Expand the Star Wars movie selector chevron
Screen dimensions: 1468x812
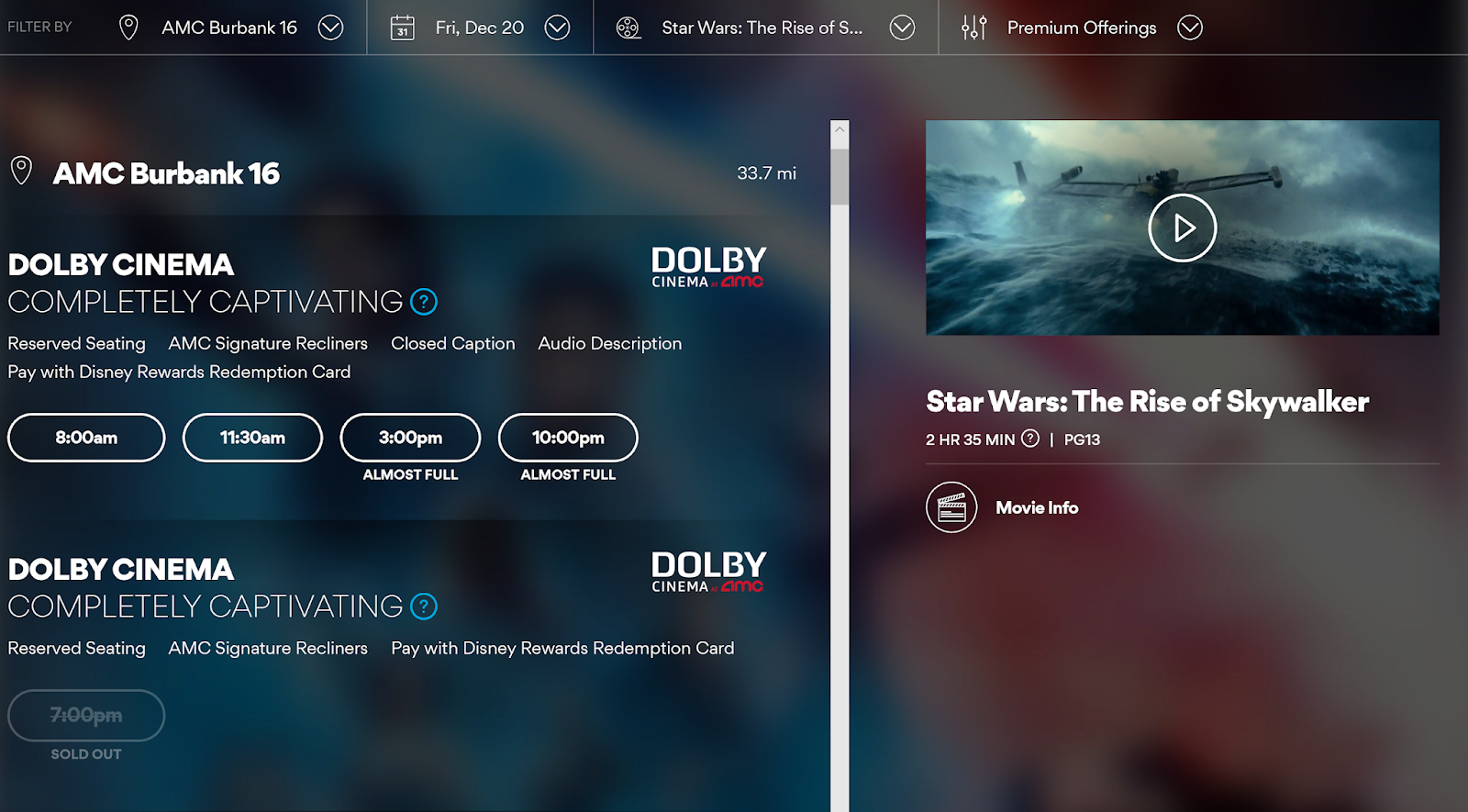[902, 28]
